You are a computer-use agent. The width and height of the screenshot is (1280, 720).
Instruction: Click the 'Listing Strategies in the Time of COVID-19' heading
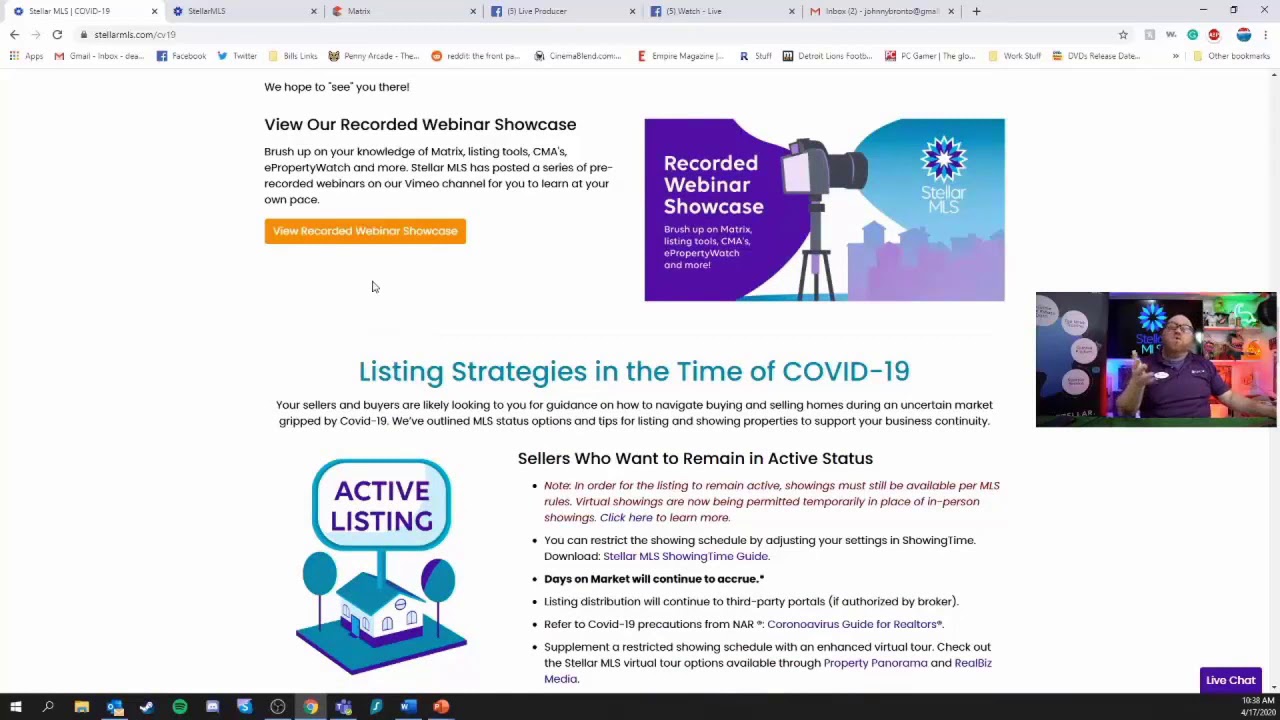click(634, 371)
